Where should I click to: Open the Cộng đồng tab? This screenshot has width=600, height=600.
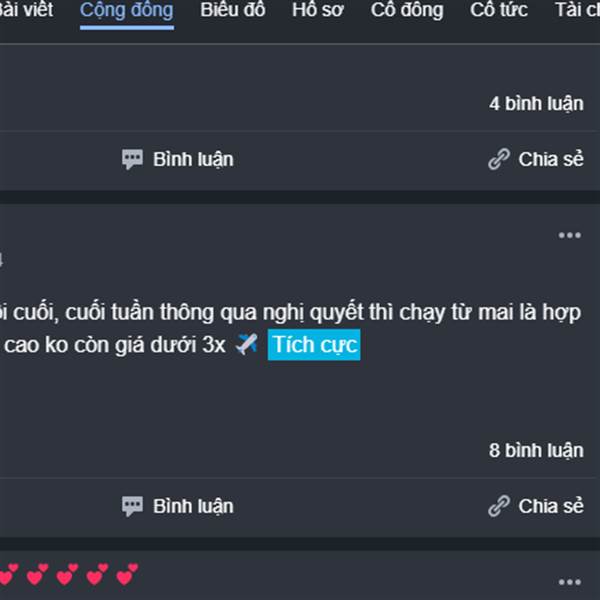tap(127, 11)
